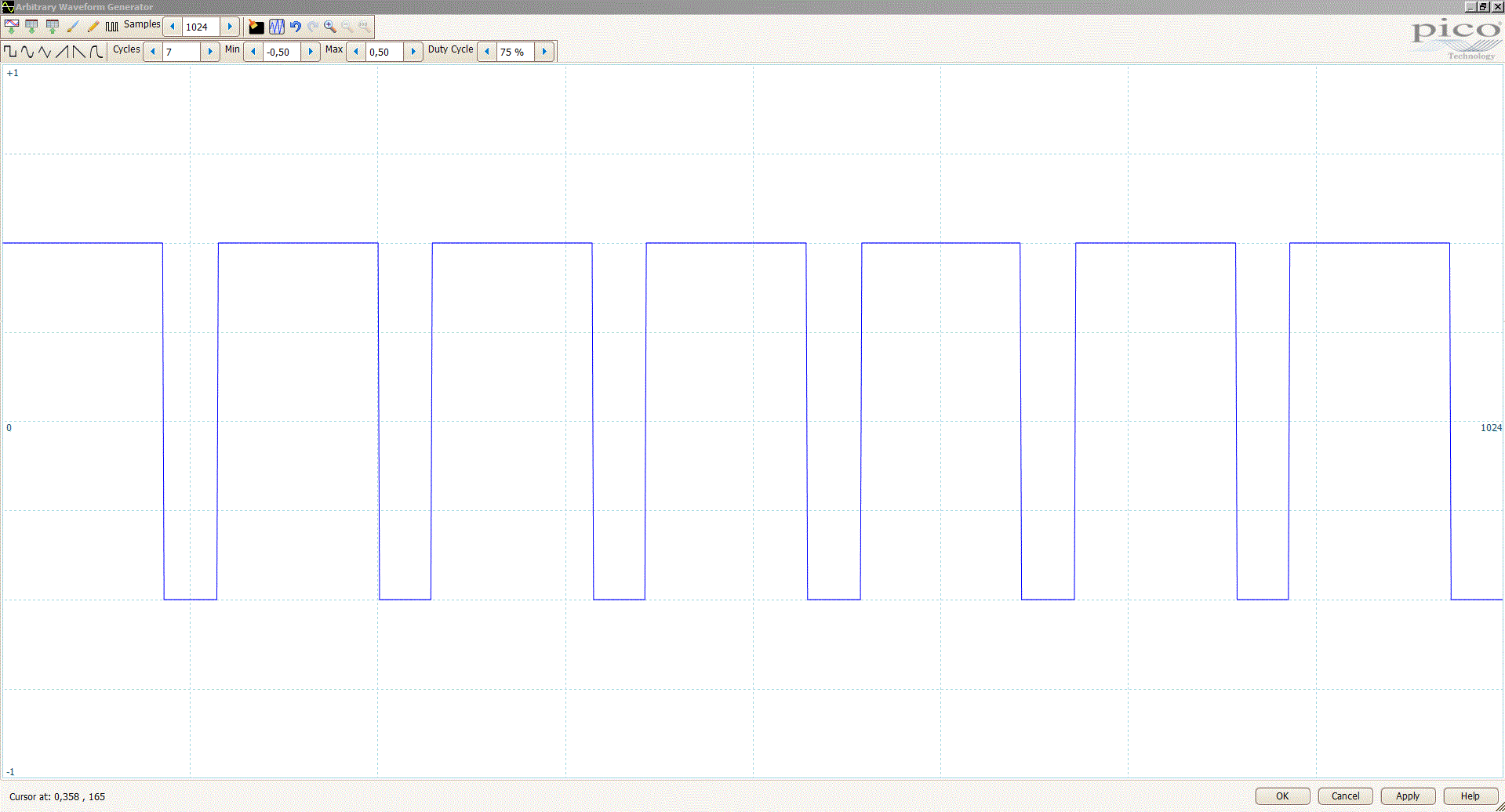Cancel the waveform editor
Image resolution: width=1505 pixels, height=812 pixels.
[1345, 796]
